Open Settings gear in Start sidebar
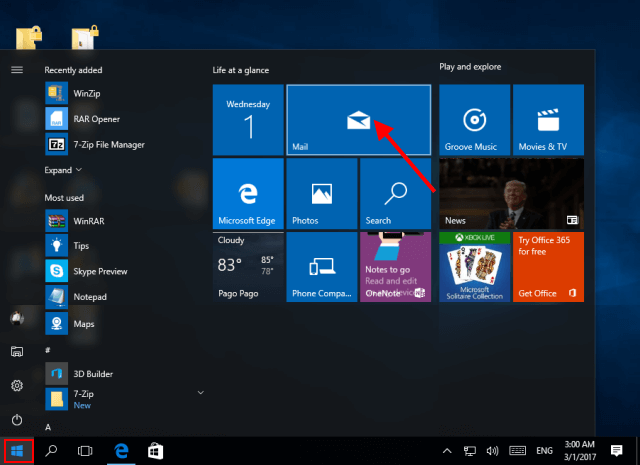640x465 pixels. point(17,385)
